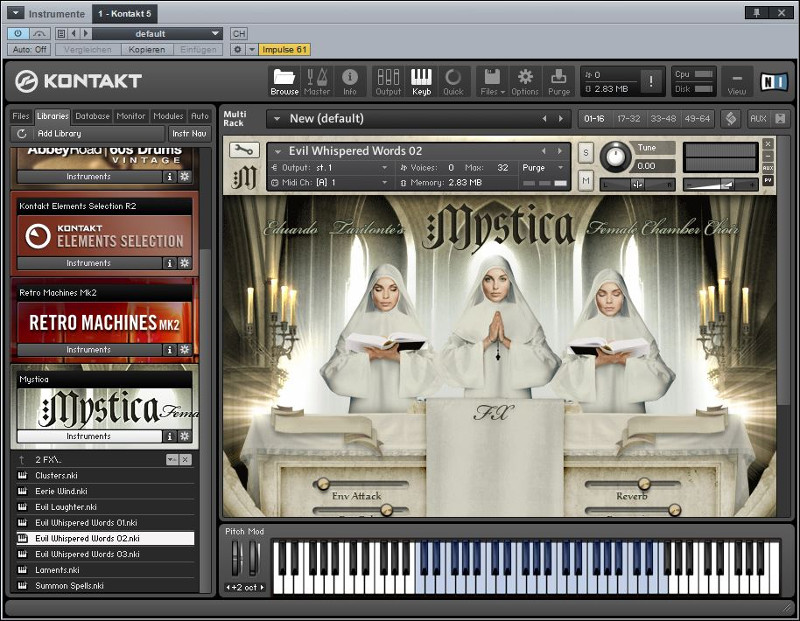Viewport: 800px width, 621px height.
Task: Pin the Instrumente plugin window
Action: (x=757, y=13)
